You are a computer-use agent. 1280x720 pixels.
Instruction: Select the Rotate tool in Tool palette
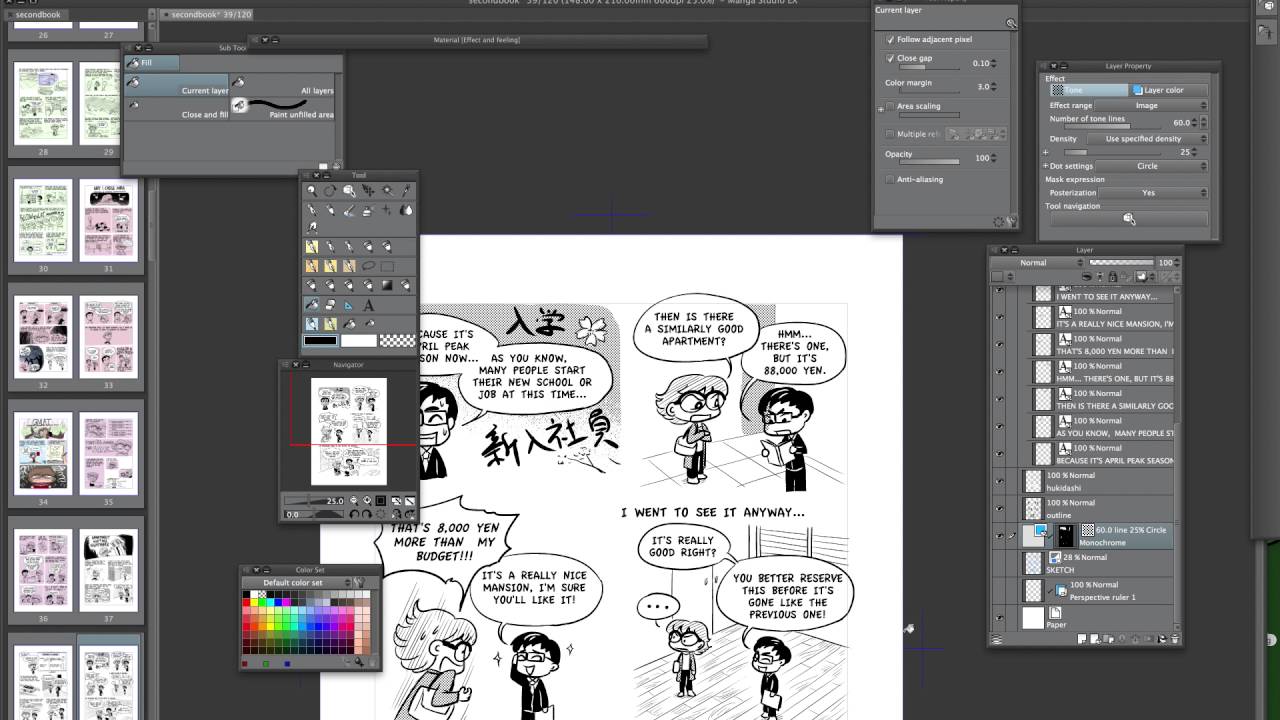pos(329,190)
